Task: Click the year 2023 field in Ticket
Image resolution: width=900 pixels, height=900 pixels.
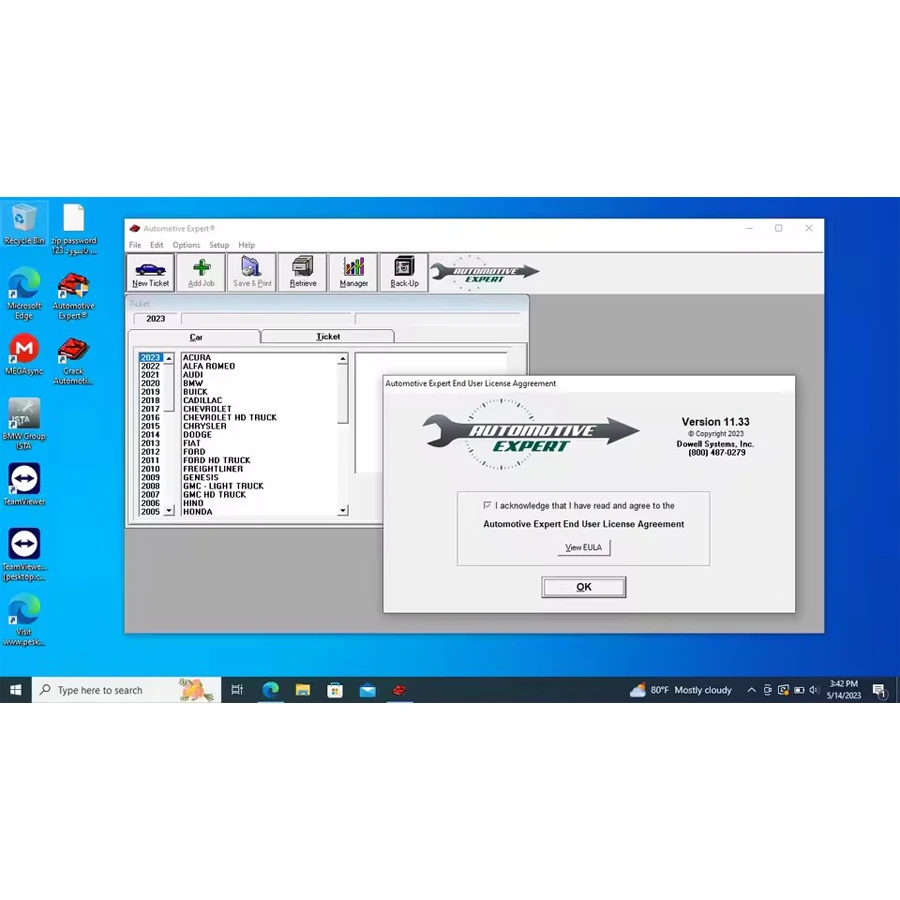Action: 156,319
